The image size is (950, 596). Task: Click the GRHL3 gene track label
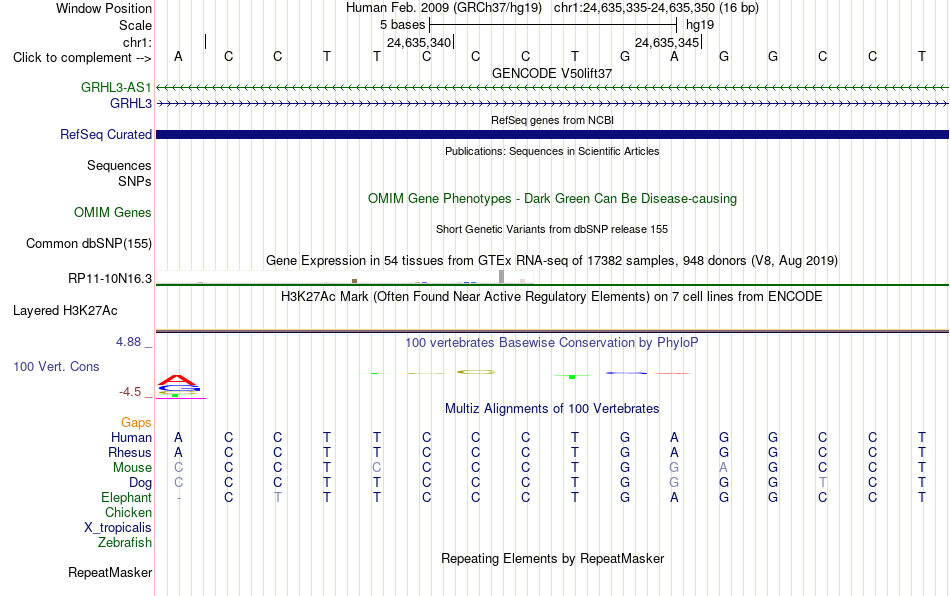click(131, 104)
